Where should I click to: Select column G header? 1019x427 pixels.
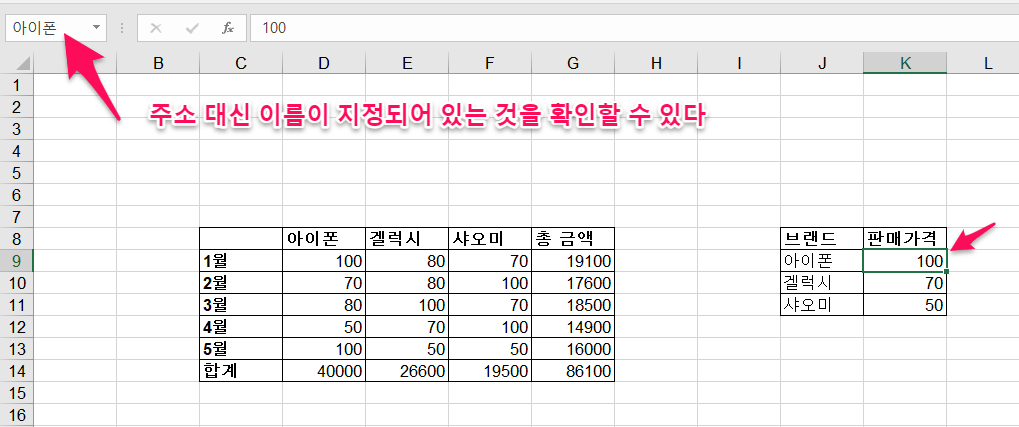(x=573, y=63)
